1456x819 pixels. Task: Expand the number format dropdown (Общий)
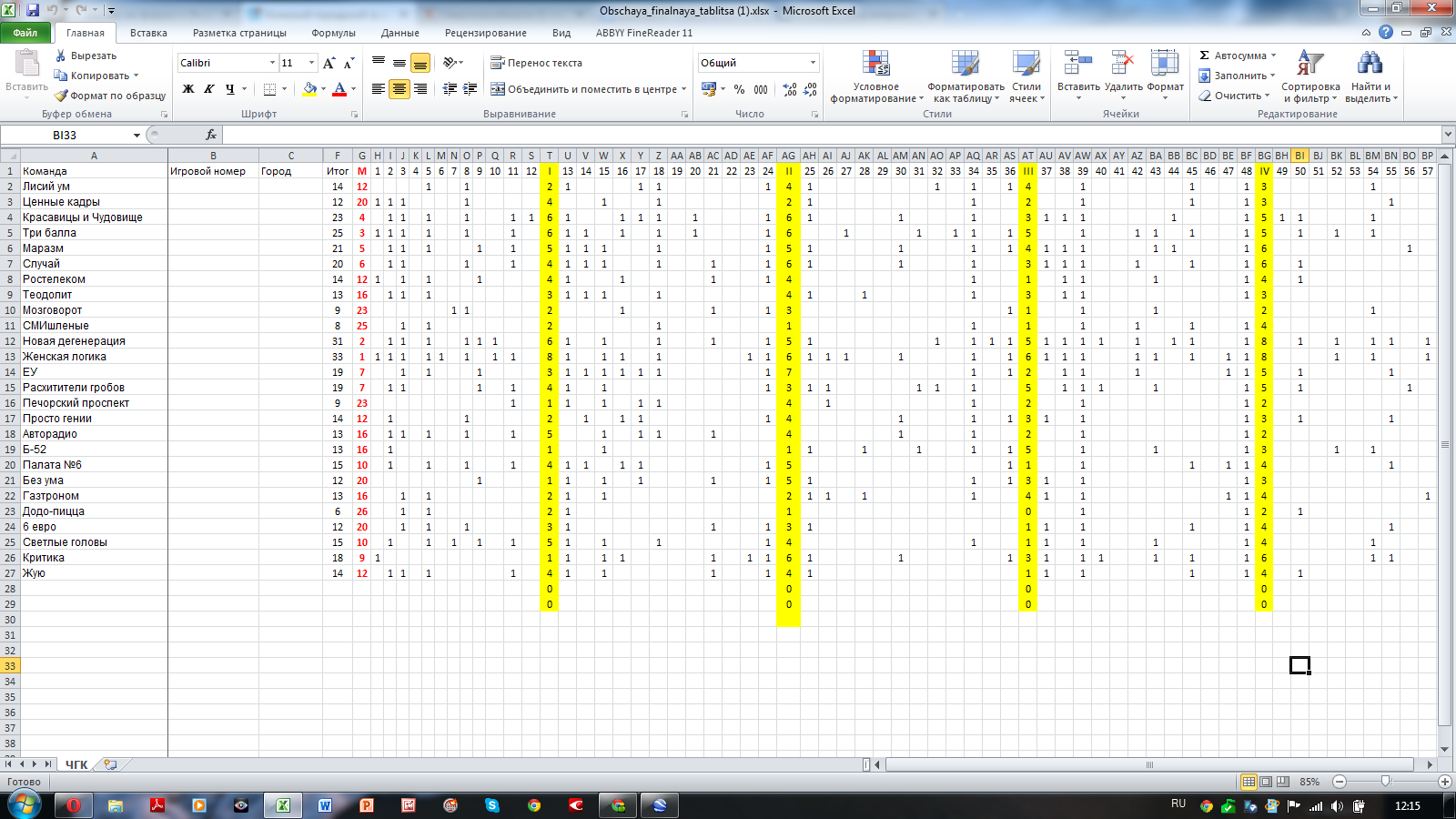point(813,63)
